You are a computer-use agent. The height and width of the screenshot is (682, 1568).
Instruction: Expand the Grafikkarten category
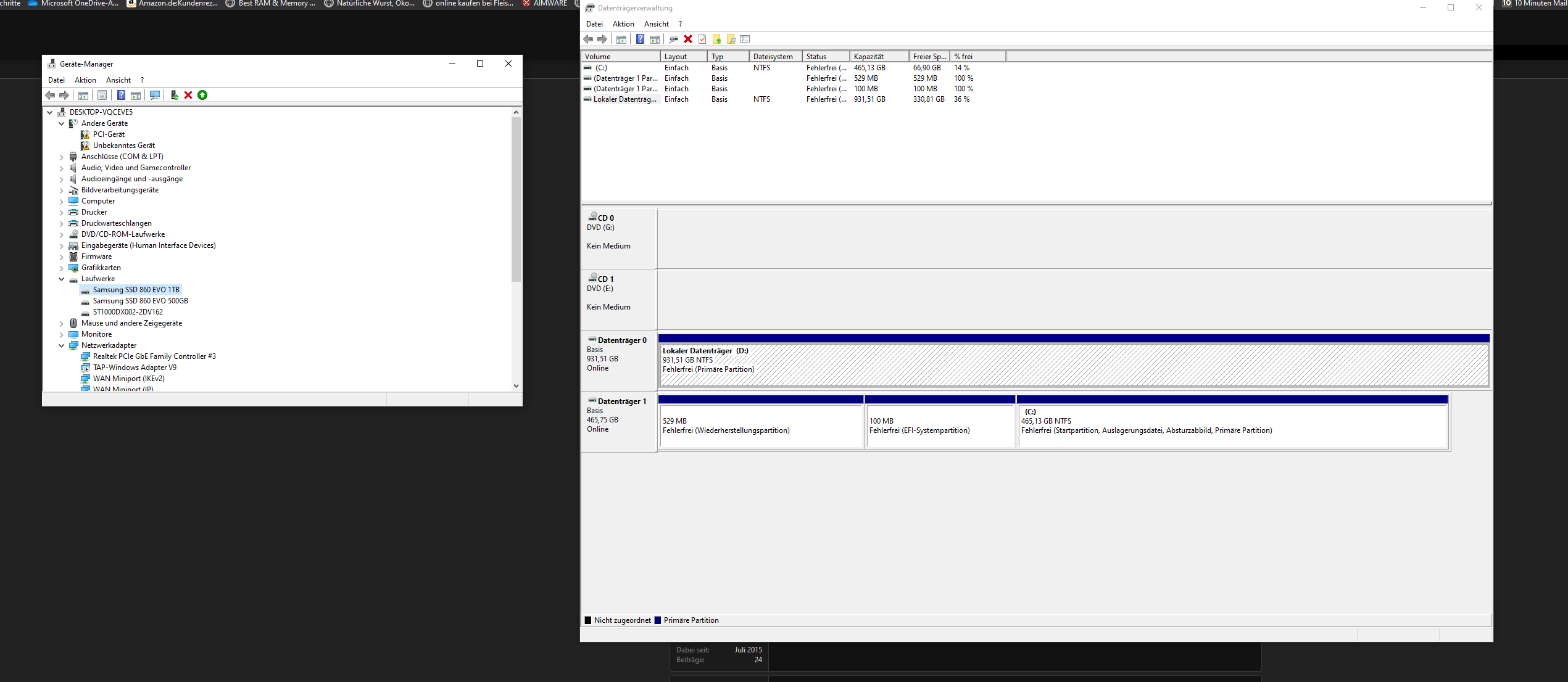click(61, 268)
